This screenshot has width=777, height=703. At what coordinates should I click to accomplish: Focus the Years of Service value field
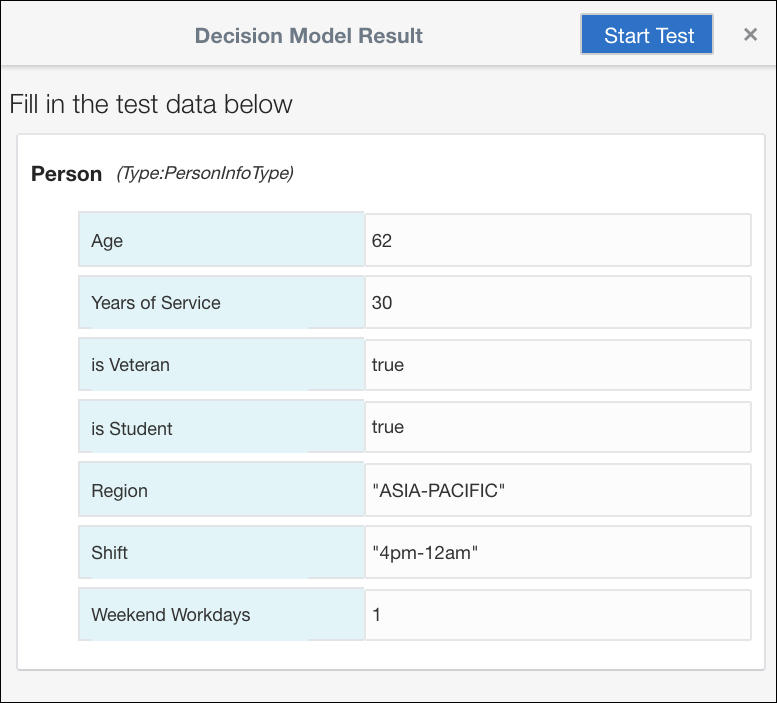pos(557,302)
